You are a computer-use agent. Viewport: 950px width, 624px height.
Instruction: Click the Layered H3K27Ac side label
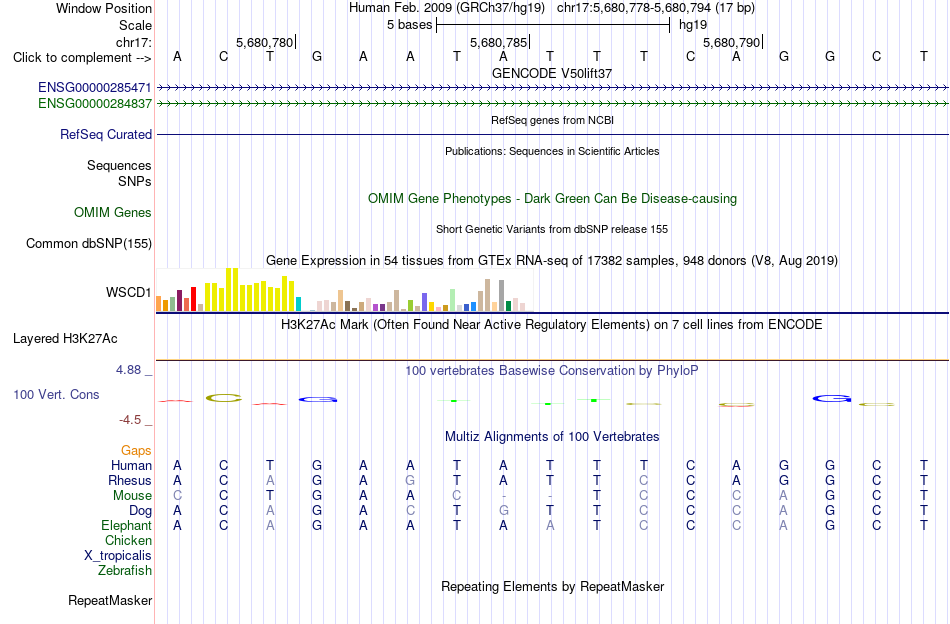[x=65, y=339]
